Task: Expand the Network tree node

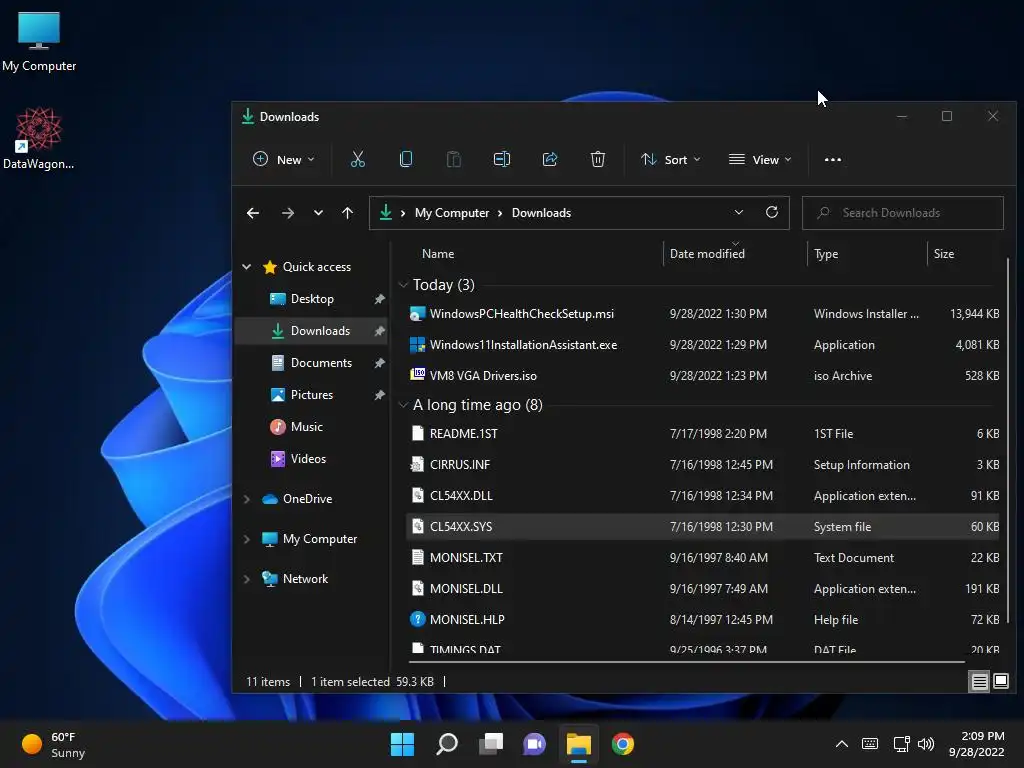Action: pyautogui.click(x=247, y=579)
